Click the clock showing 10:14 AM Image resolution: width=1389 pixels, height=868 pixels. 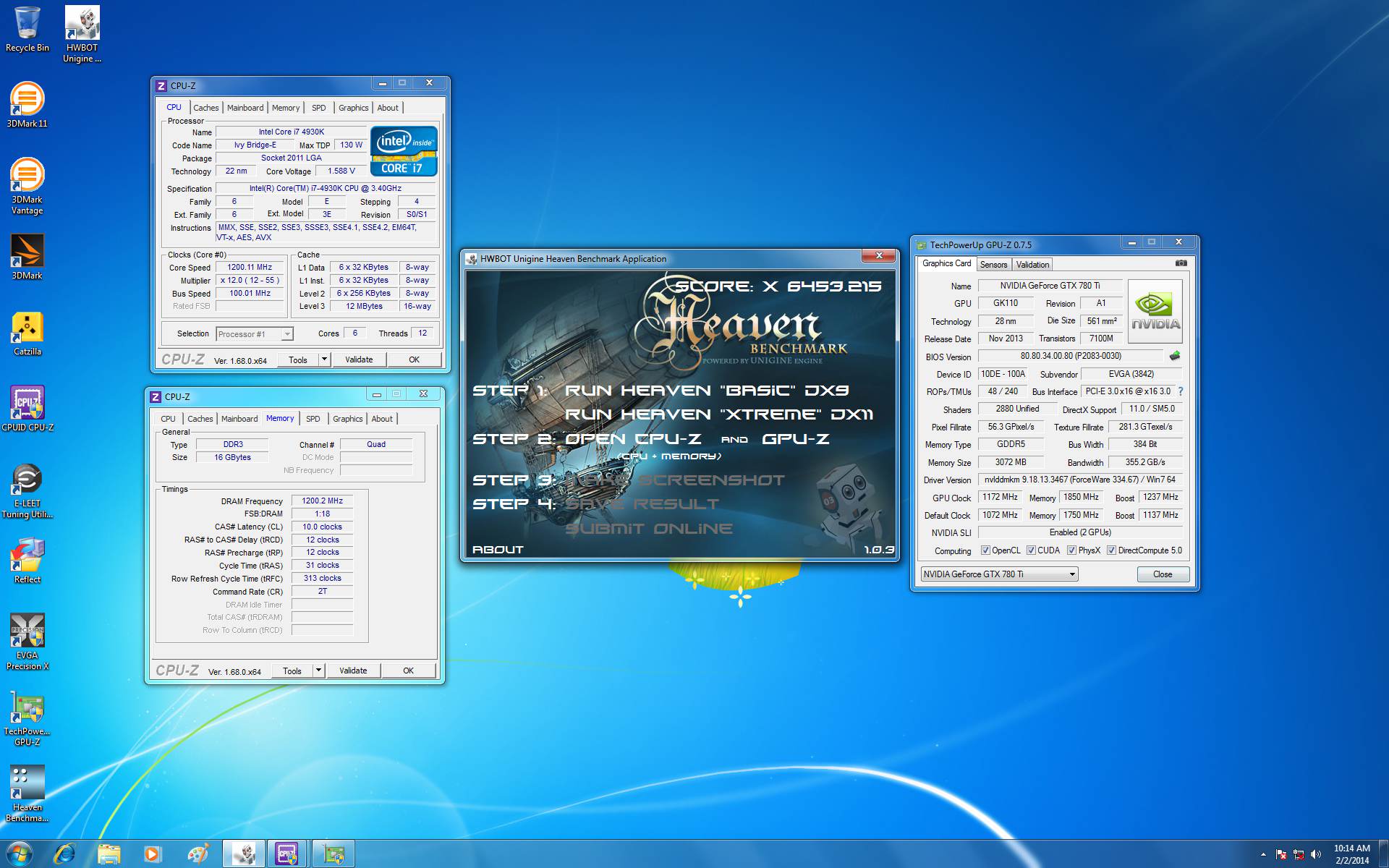[1352, 848]
